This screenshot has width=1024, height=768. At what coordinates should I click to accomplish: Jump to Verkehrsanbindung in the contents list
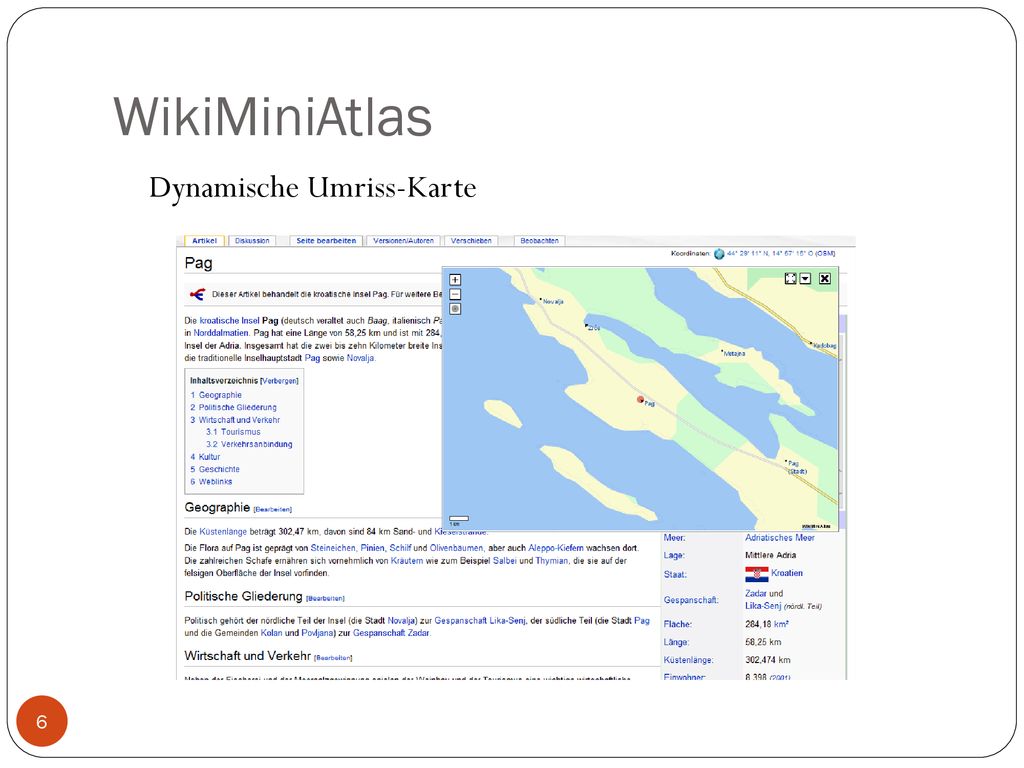[x=257, y=445]
